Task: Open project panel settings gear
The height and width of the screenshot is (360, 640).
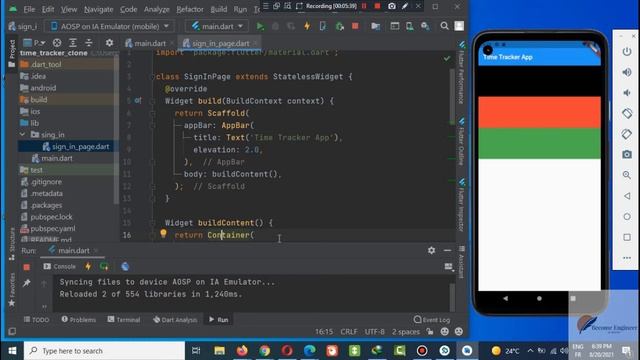Action: coord(109,43)
